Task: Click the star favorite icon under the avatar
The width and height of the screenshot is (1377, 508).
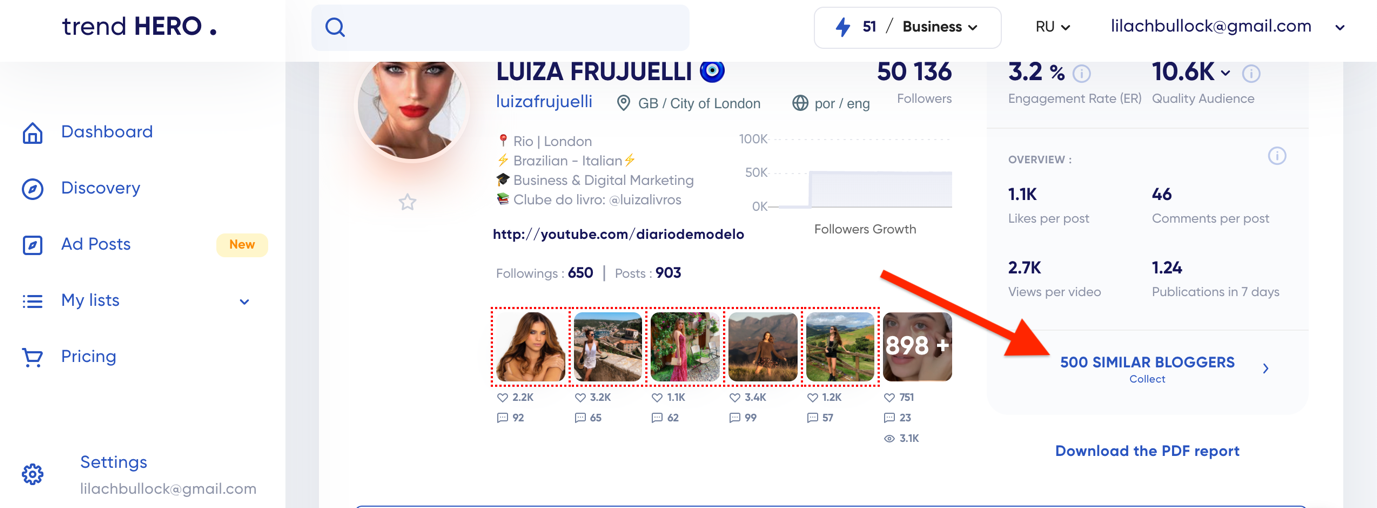Action: [407, 202]
